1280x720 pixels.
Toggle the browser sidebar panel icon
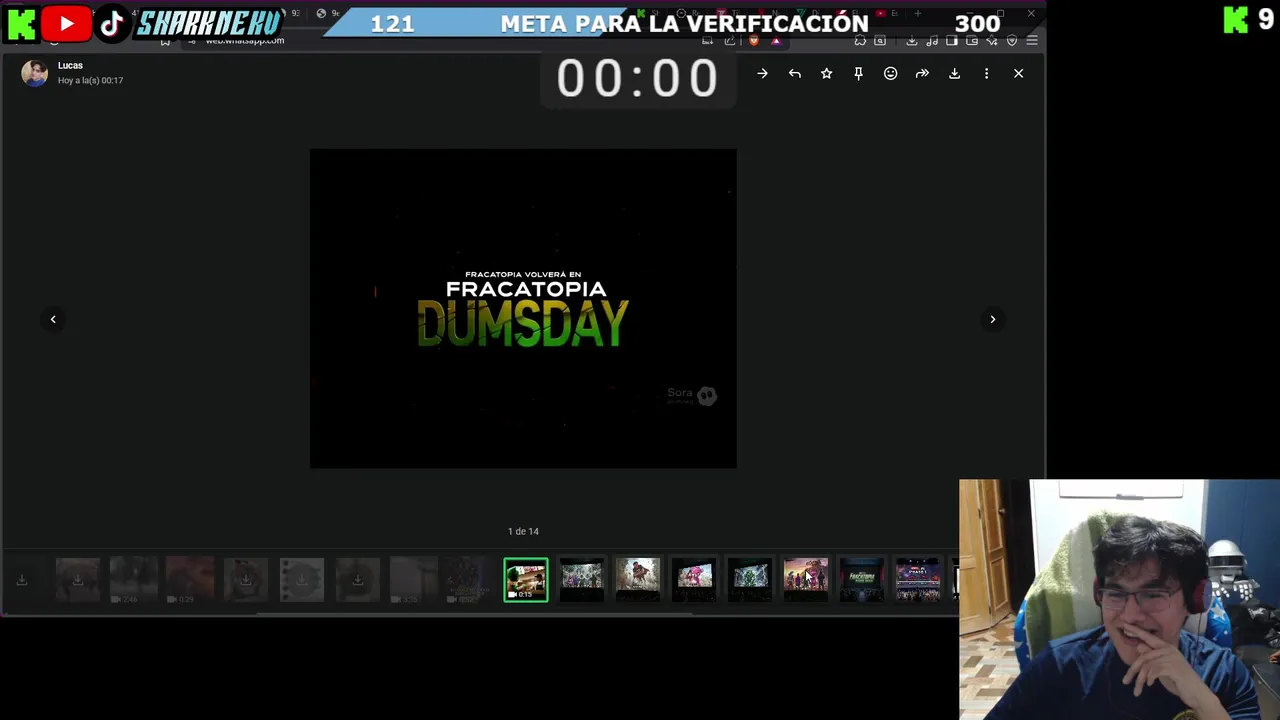tap(952, 40)
